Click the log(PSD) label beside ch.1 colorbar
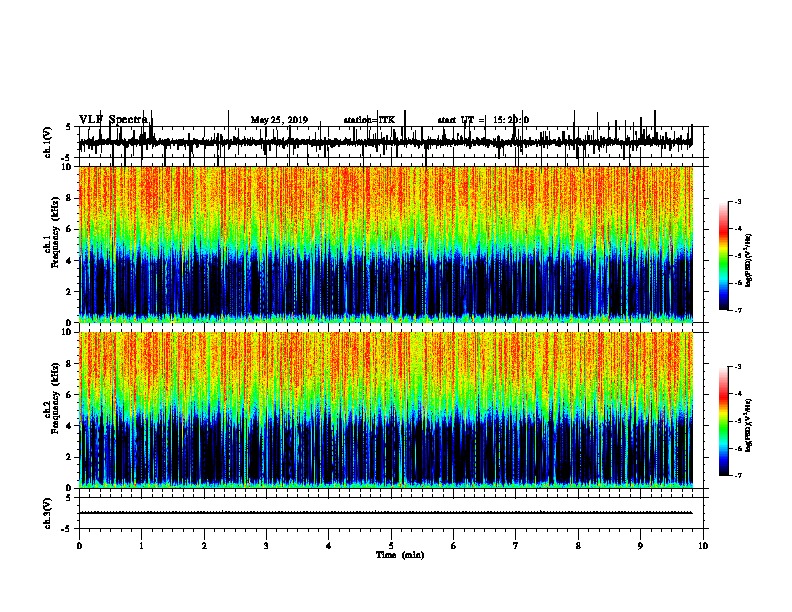Viewport: 792px width, 612px height. tap(748, 260)
